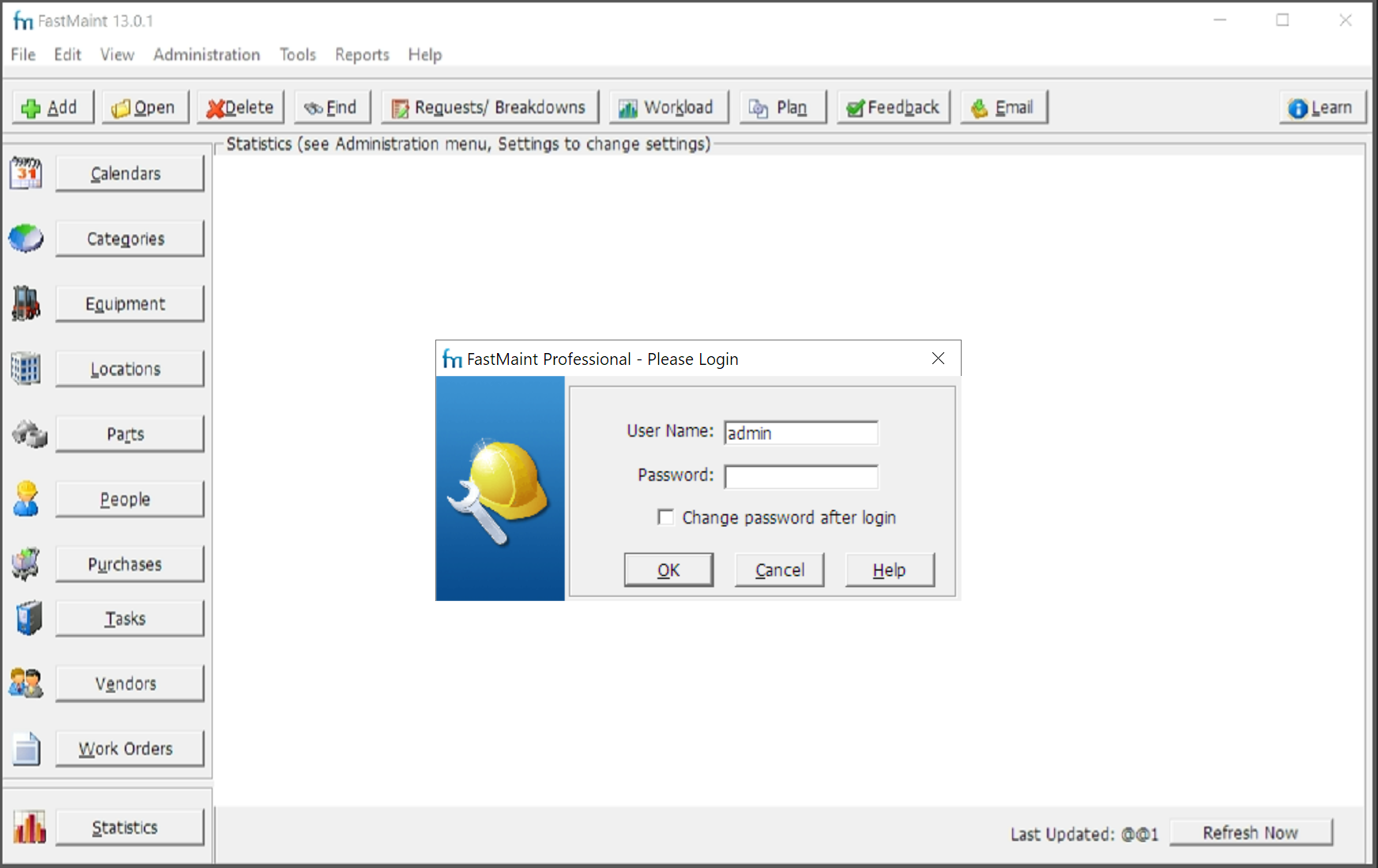Click Help in the login dialog

click(x=890, y=569)
